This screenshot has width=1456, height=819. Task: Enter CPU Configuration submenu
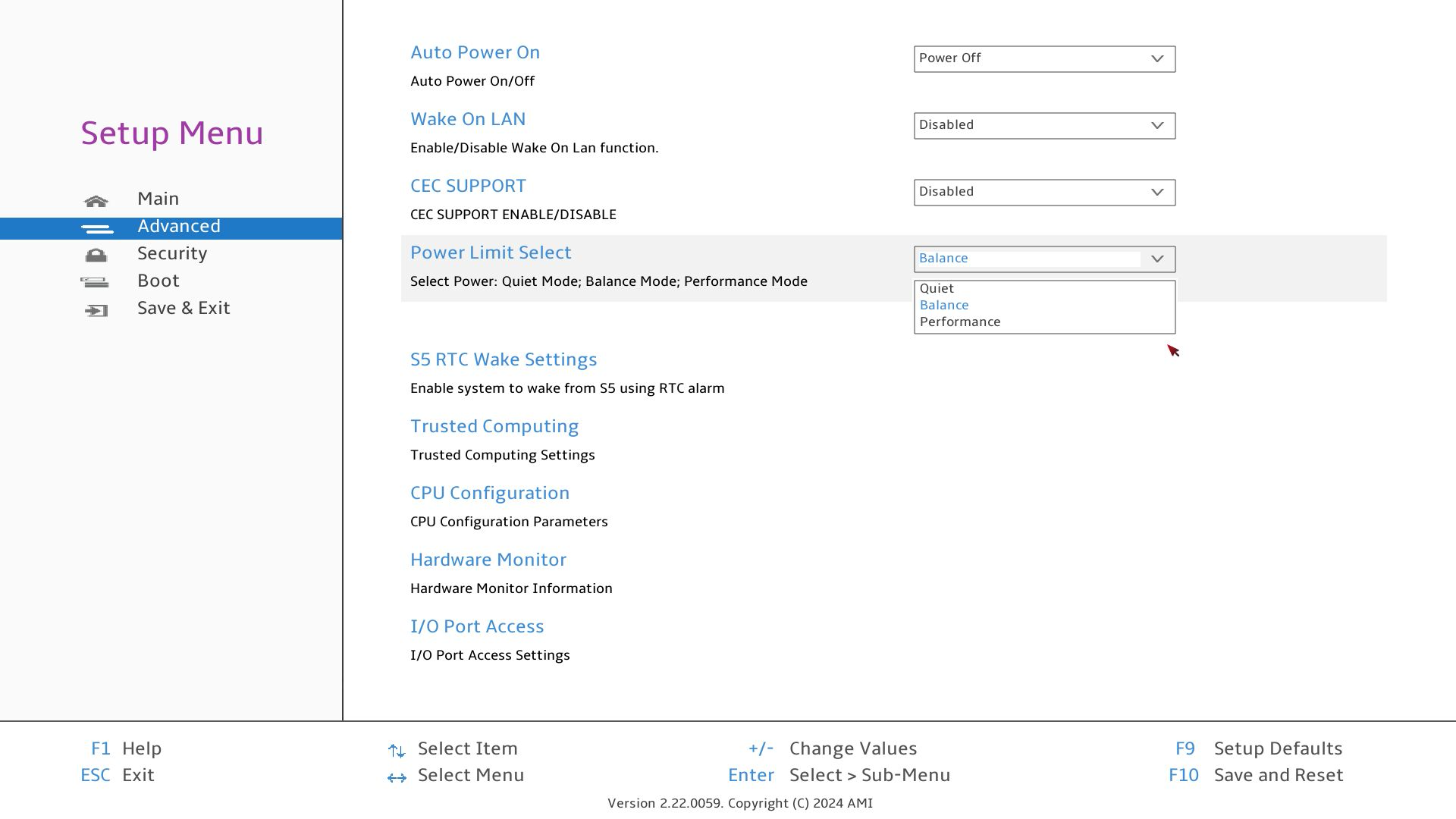pyautogui.click(x=490, y=494)
